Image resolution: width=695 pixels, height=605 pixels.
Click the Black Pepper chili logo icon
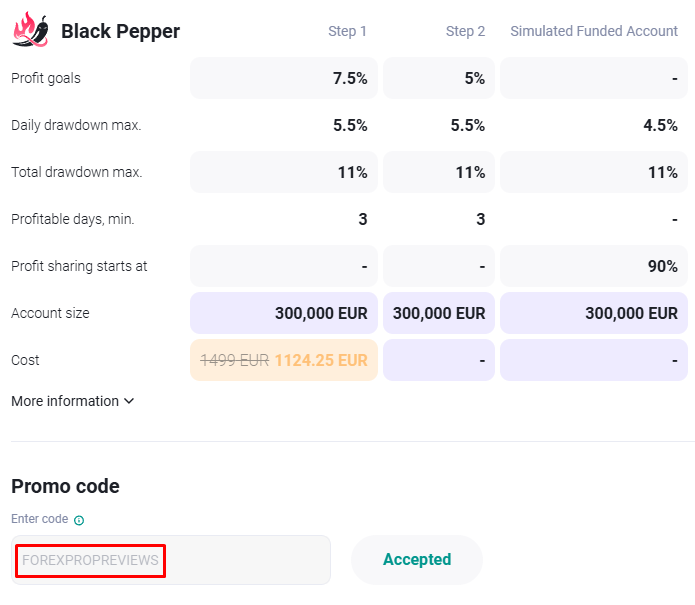(x=31, y=30)
